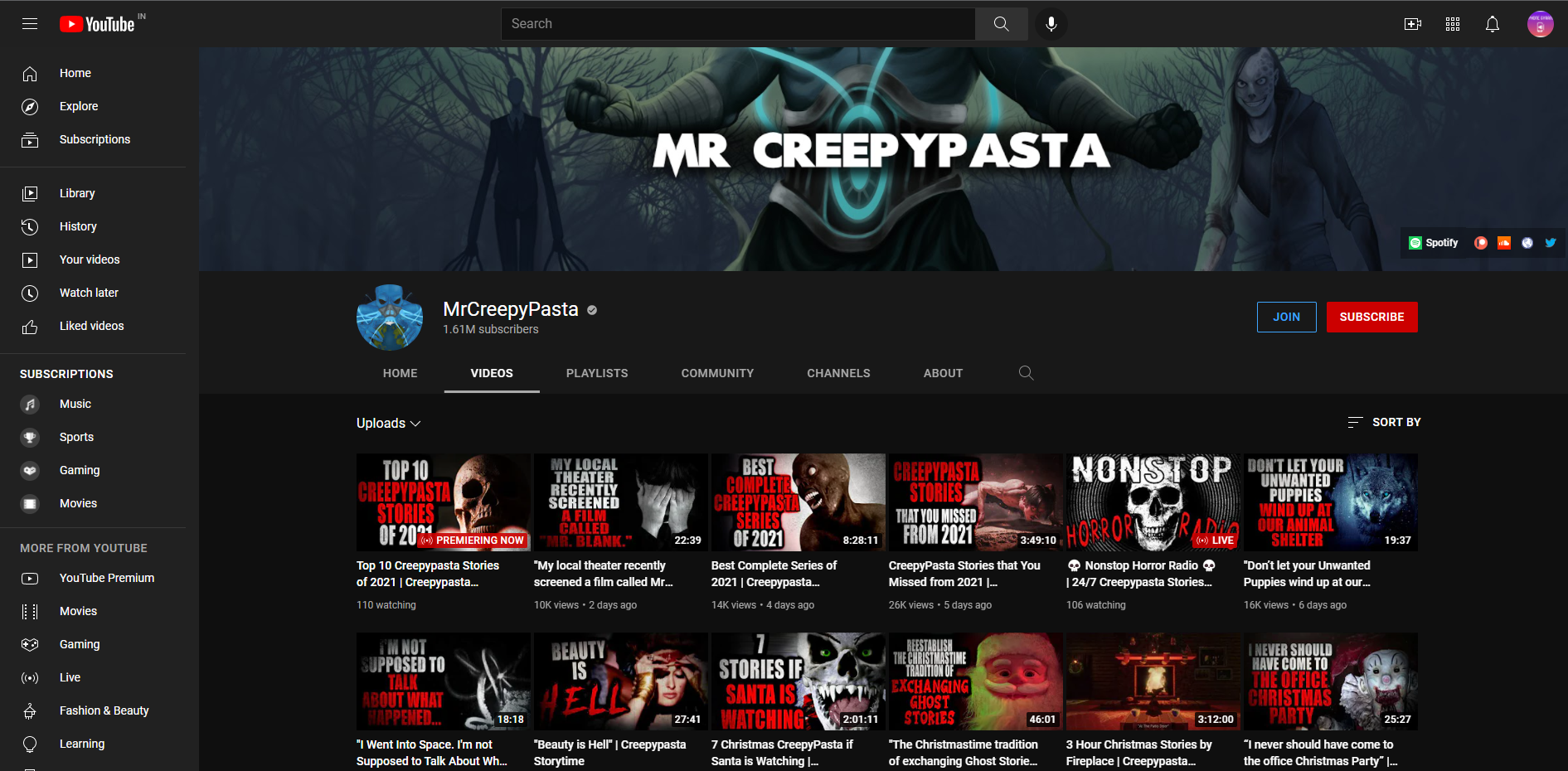Open the Community tab

point(718,373)
